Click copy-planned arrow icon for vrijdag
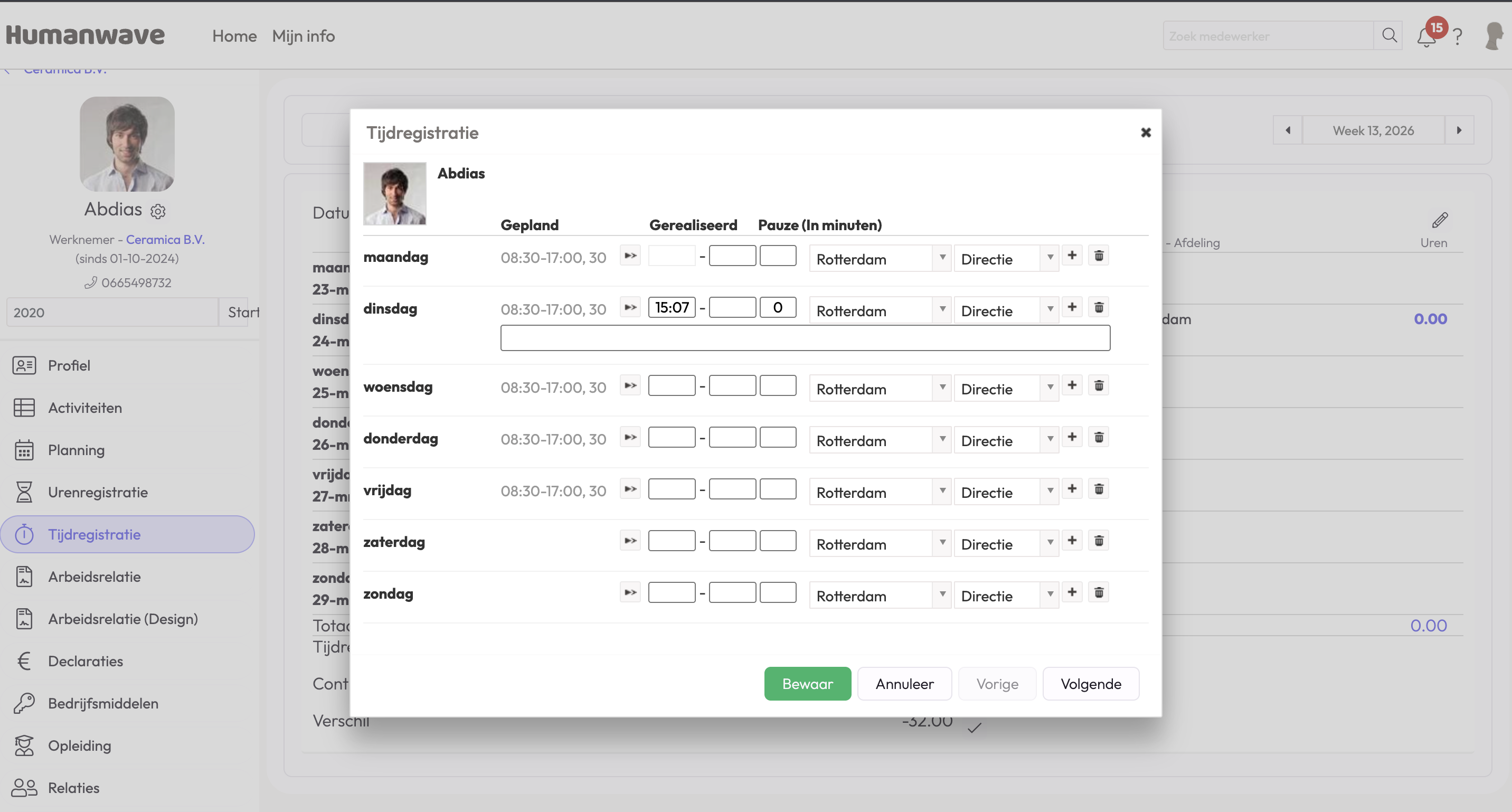 coord(630,489)
